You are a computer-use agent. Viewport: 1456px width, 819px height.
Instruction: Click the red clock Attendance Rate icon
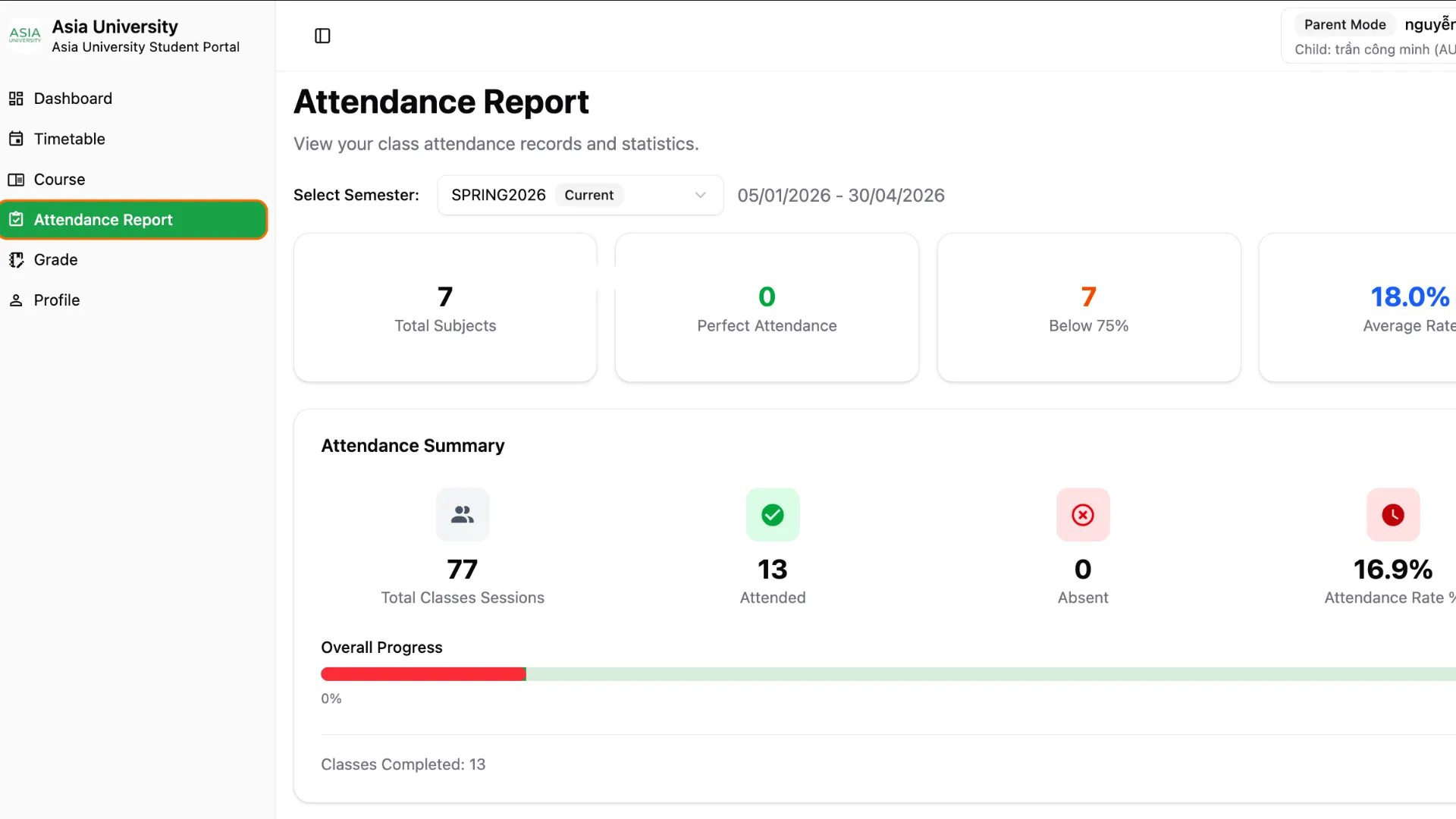click(x=1392, y=515)
